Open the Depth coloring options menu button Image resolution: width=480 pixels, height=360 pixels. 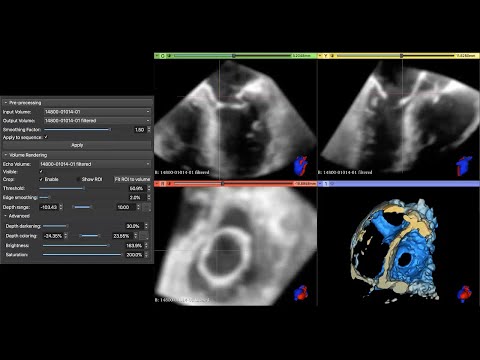click(144, 236)
